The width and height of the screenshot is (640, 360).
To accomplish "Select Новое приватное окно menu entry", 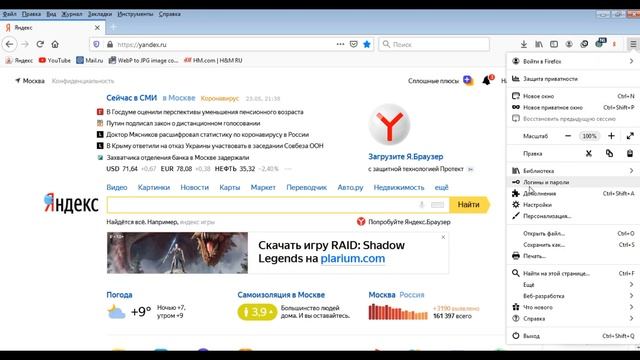I will click(x=573, y=107).
